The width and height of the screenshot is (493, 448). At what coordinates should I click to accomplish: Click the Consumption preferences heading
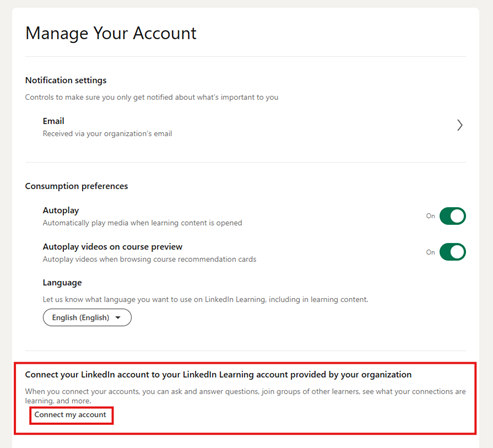tap(76, 186)
